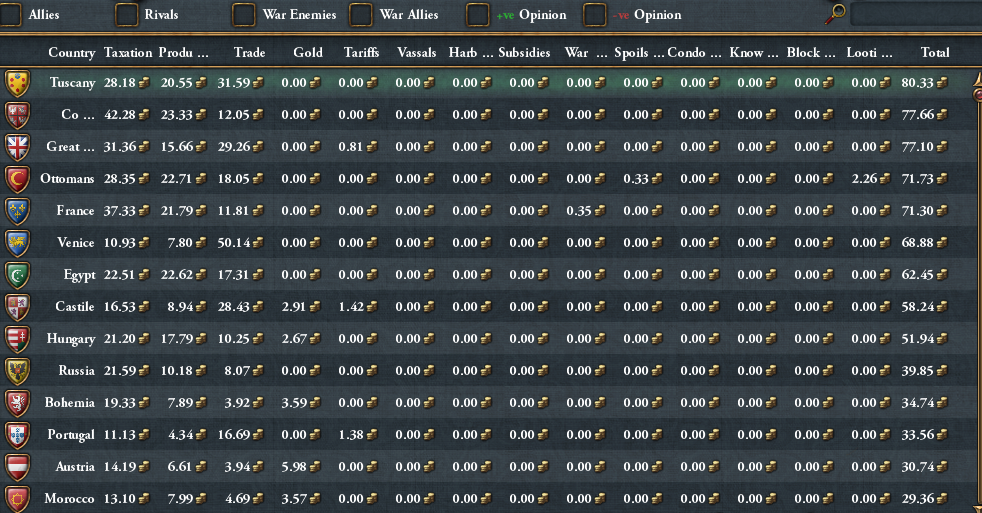Select the Egypt country name

point(80,276)
